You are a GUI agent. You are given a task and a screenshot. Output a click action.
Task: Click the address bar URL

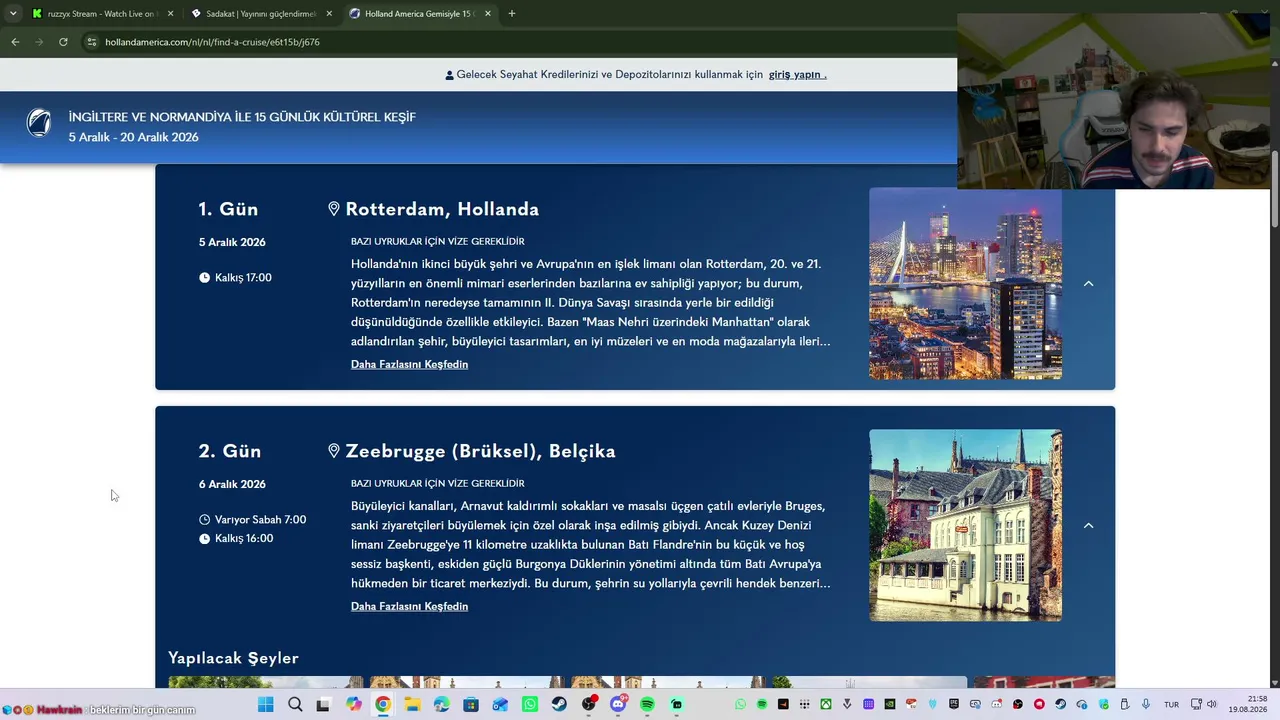pos(212,42)
